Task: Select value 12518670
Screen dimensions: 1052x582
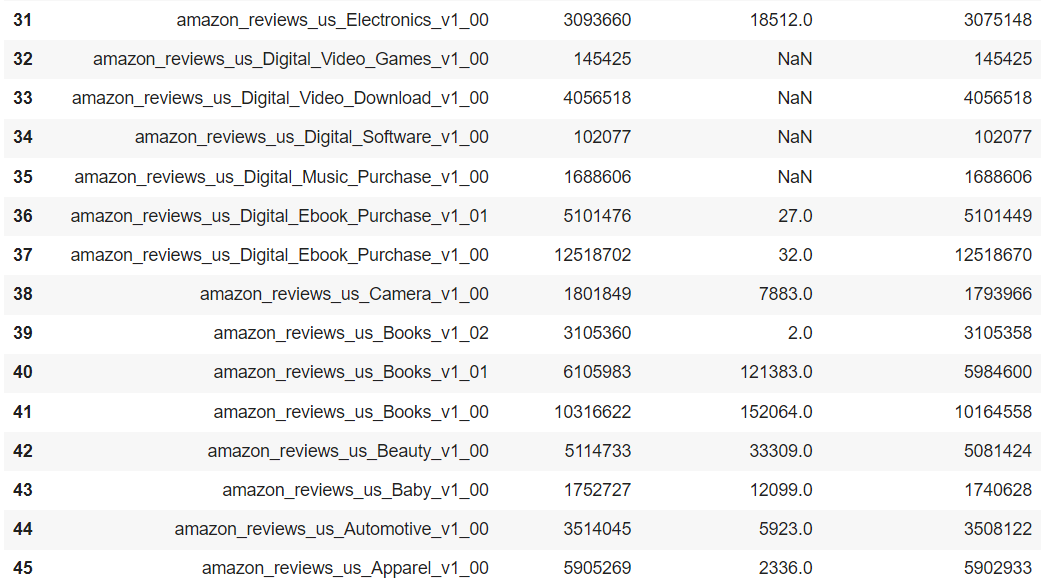Action: (993, 255)
